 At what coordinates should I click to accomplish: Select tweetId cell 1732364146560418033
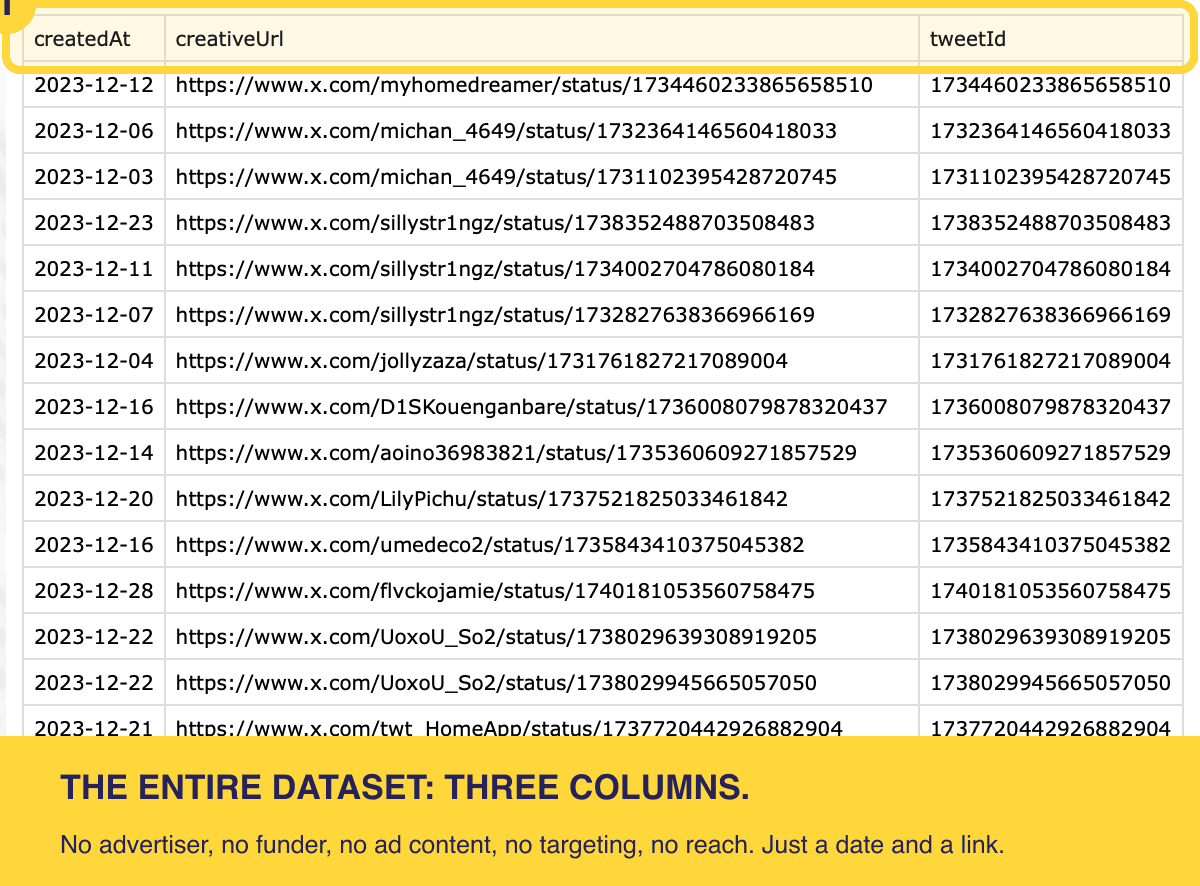1051,131
